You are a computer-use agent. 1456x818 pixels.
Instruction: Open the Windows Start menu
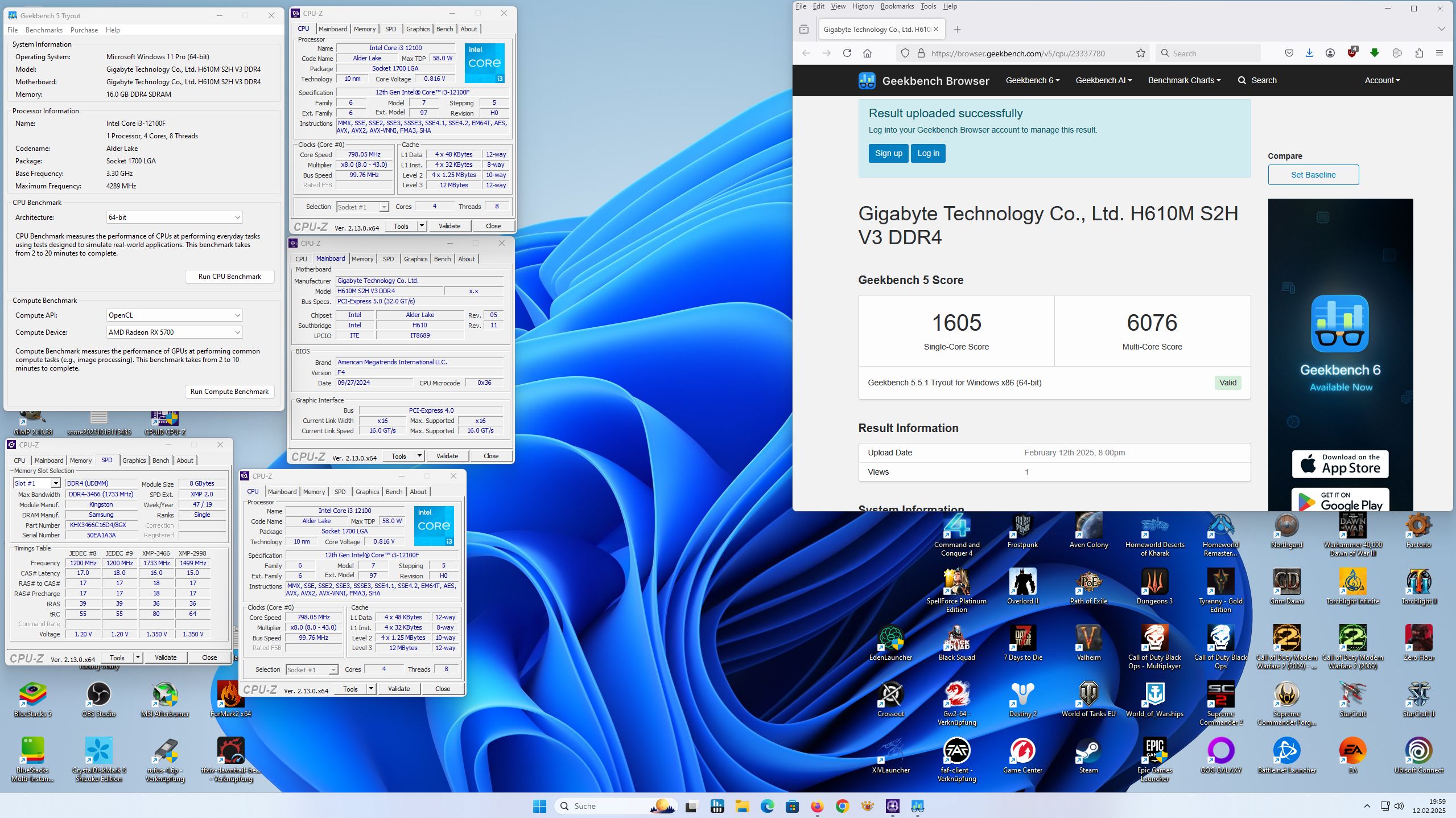539,805
